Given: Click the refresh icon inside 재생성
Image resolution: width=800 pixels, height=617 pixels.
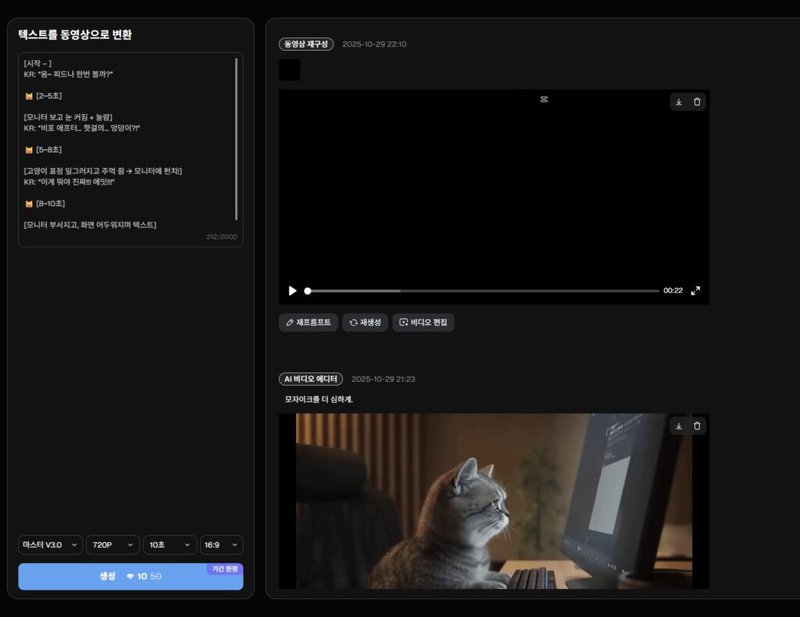Looking at the screenshot, I should [355, 322].
